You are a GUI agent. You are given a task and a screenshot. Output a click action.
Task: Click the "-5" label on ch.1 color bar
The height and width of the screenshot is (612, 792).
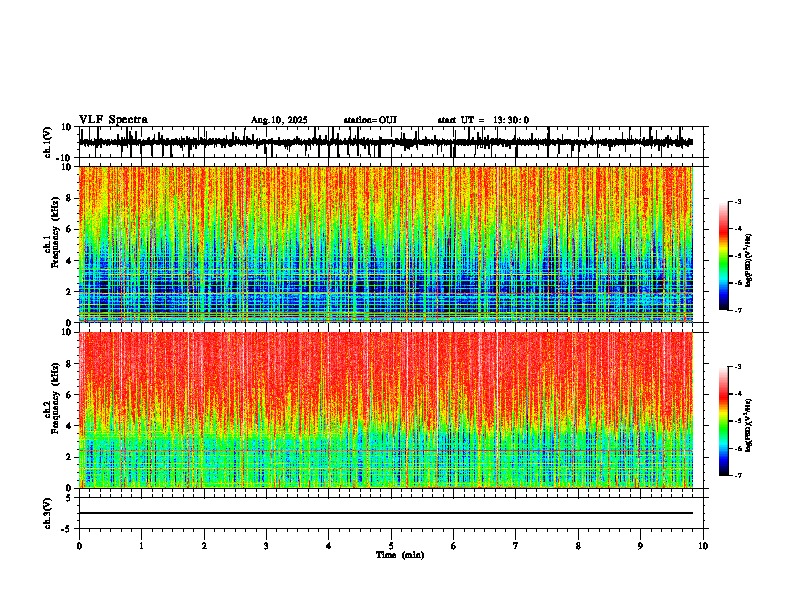coord(738,256)
